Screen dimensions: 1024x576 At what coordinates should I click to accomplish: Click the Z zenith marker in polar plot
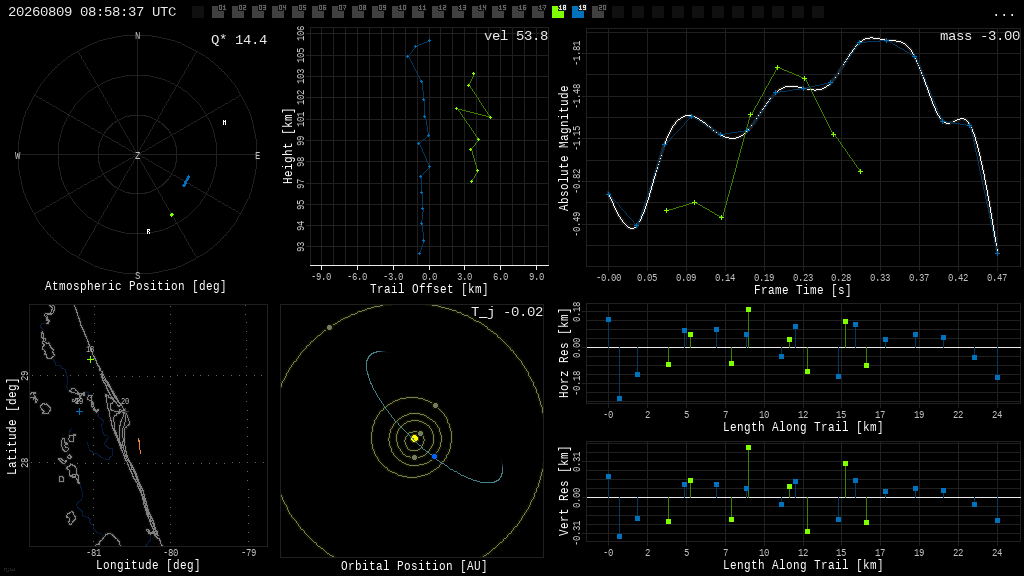point(137,155)
